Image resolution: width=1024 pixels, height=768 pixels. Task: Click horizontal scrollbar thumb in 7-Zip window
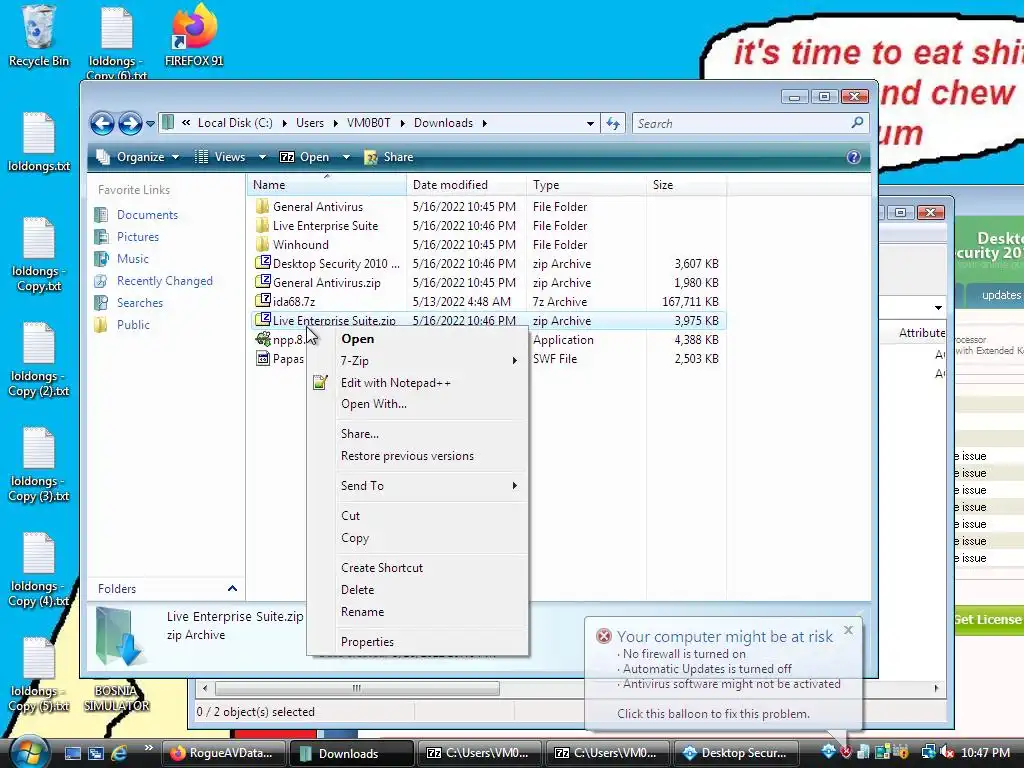pyautogui.click(x=357, y=688)
